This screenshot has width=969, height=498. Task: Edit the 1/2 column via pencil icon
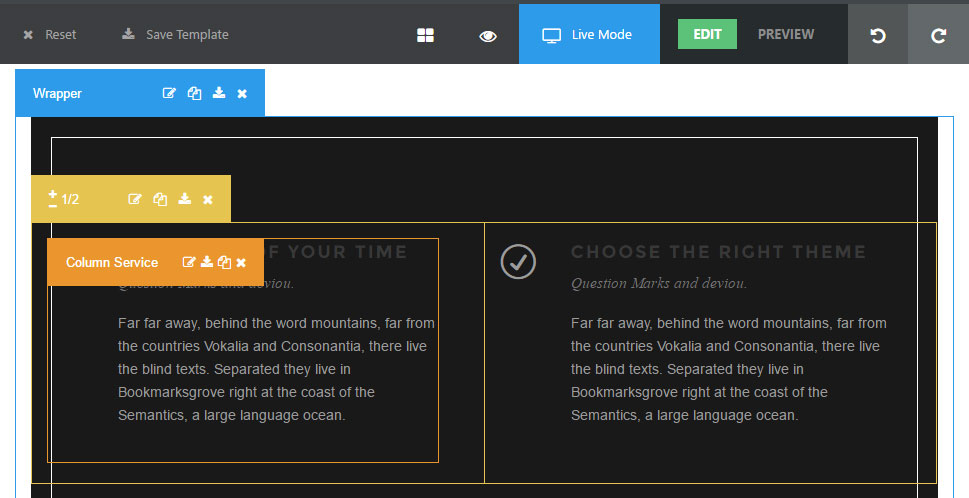pos(135,199)
